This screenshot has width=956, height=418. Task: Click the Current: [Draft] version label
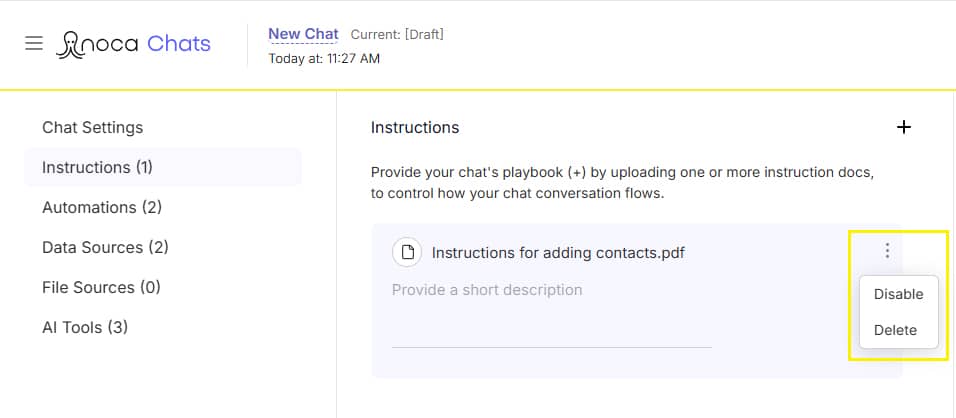397,35
